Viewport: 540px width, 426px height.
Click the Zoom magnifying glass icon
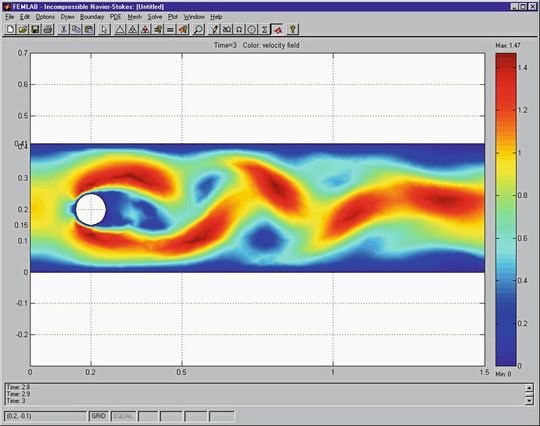pos(198,29)
